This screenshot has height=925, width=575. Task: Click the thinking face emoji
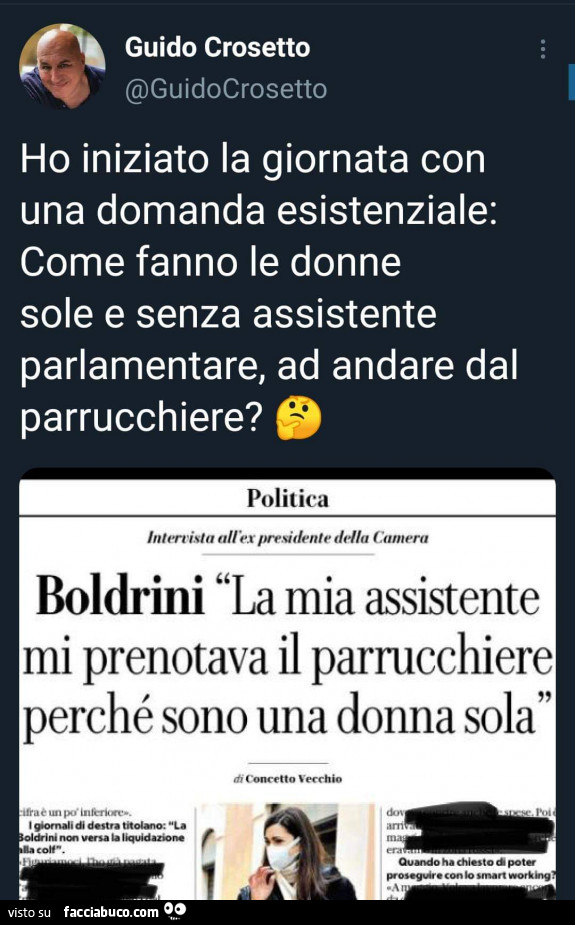pos(299,418)
